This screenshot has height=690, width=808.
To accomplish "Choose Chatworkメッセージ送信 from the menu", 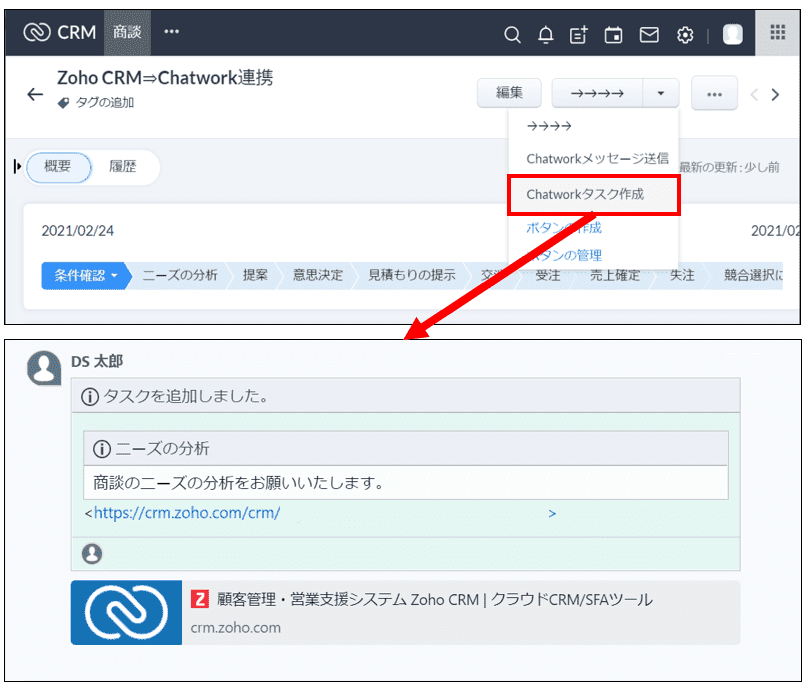I will click(597, 159).
